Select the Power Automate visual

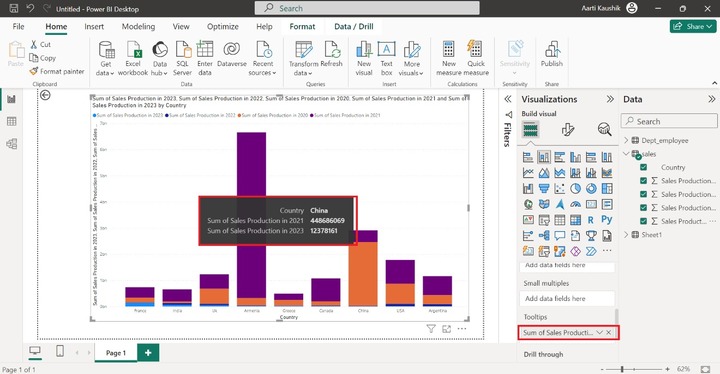point(591,251)
